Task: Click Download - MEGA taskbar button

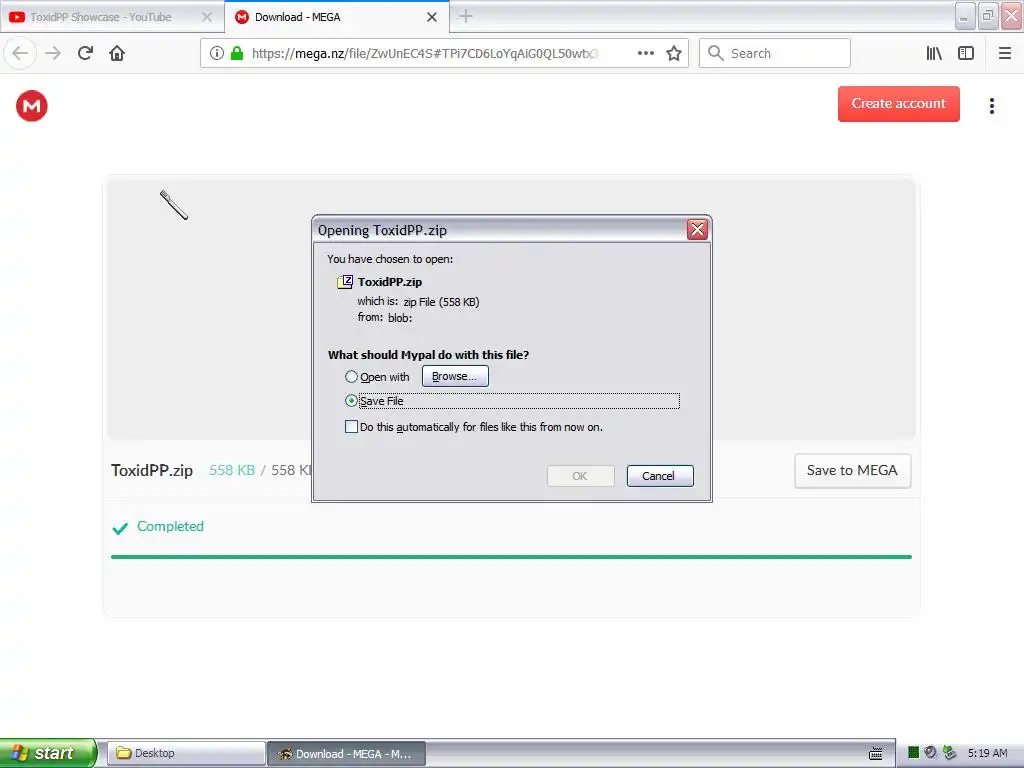Action: click(x=347, y=753)
